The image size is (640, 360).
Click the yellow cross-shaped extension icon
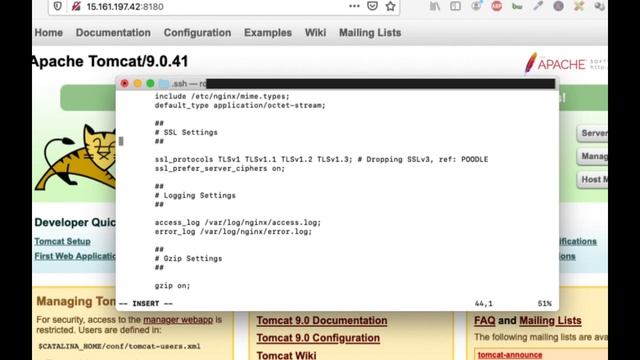point(579,6)
